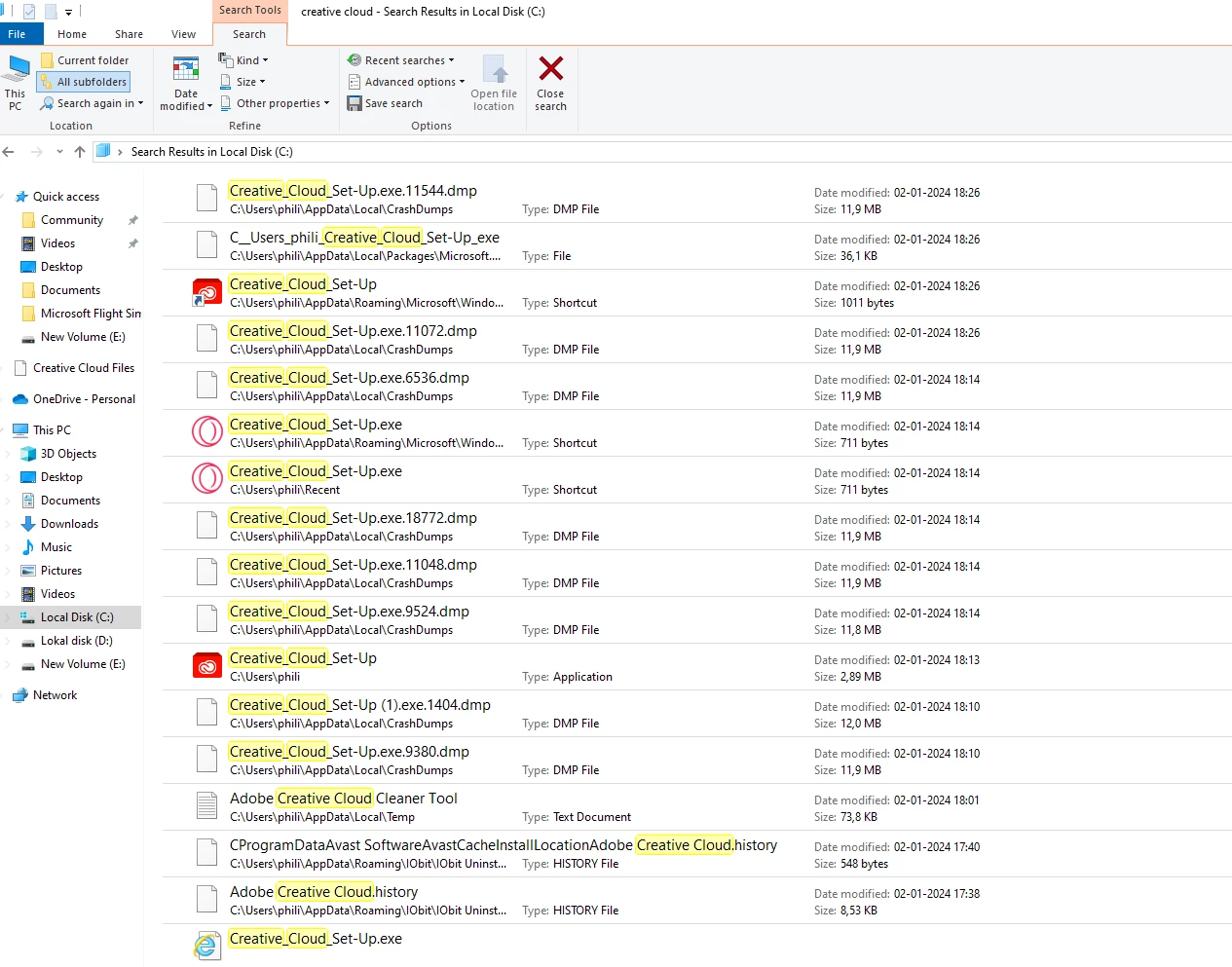Image resolution: width=1232 pixels, height=967 pixels.
Task: Select Current folder search scope
Action: click(x=85, y=60)
